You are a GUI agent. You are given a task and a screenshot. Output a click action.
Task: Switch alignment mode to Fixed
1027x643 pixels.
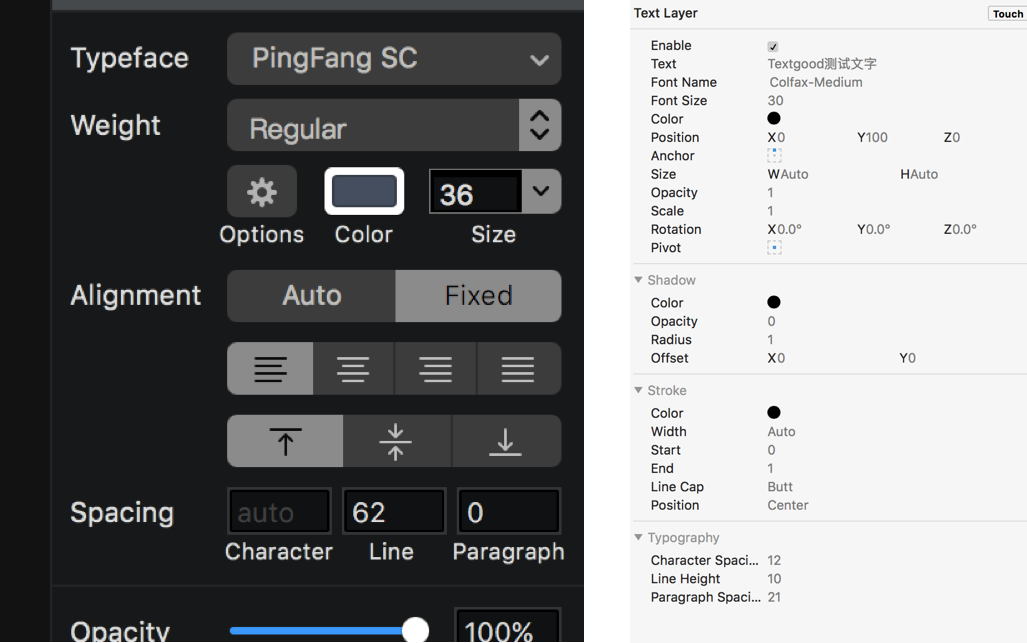point(478,296)
